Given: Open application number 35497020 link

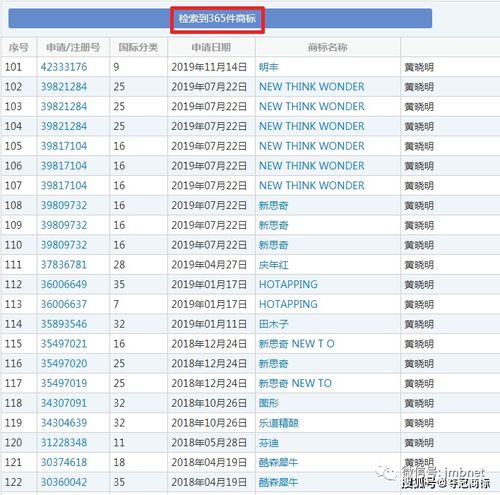Looking at the screenshot, I should click(64, 364).
